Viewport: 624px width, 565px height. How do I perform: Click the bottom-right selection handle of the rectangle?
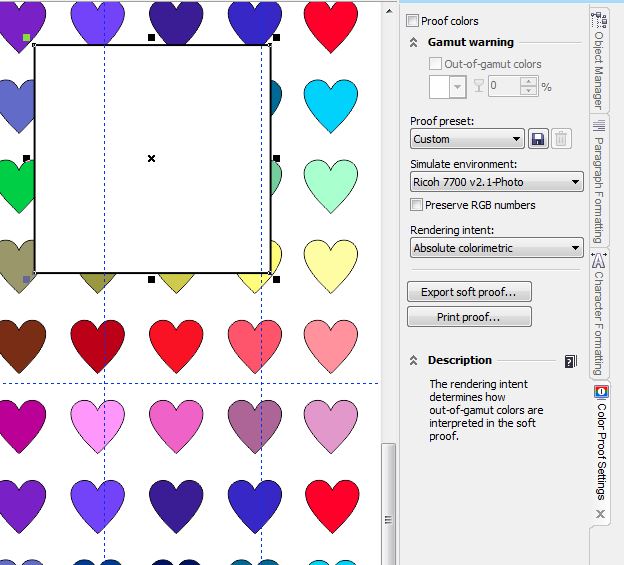(x=276, y=280)
